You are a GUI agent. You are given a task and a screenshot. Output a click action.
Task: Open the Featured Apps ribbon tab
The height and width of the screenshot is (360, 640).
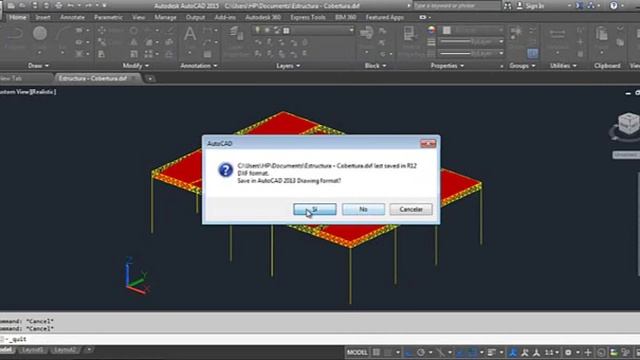coord(384,18)
